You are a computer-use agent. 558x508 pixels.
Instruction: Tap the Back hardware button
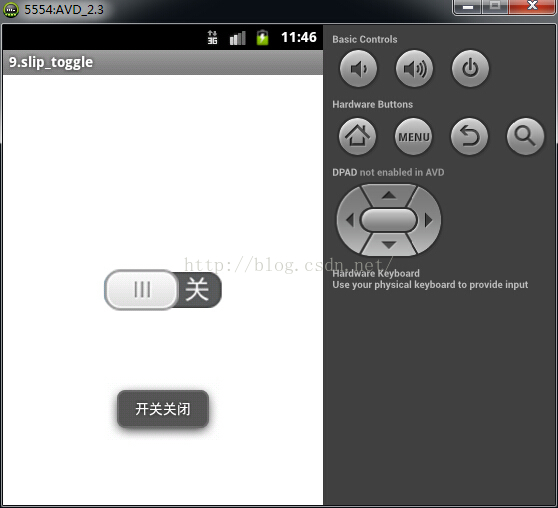click(469, 136)
